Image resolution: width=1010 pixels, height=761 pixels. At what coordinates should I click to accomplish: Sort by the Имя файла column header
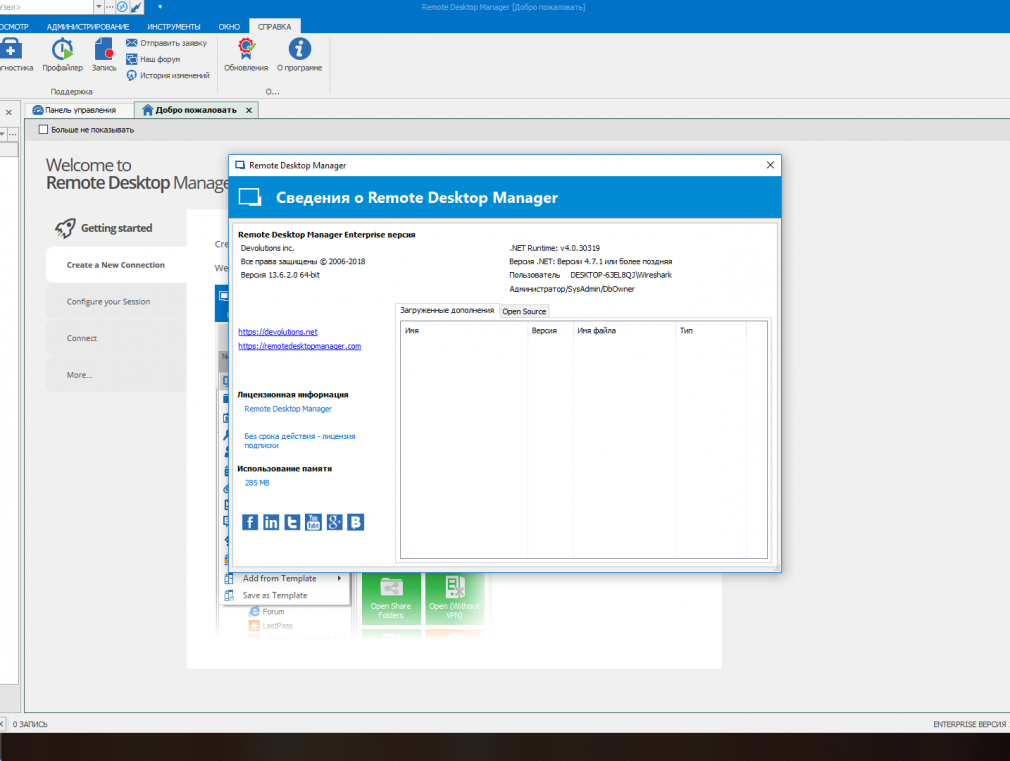pos(624,331)
